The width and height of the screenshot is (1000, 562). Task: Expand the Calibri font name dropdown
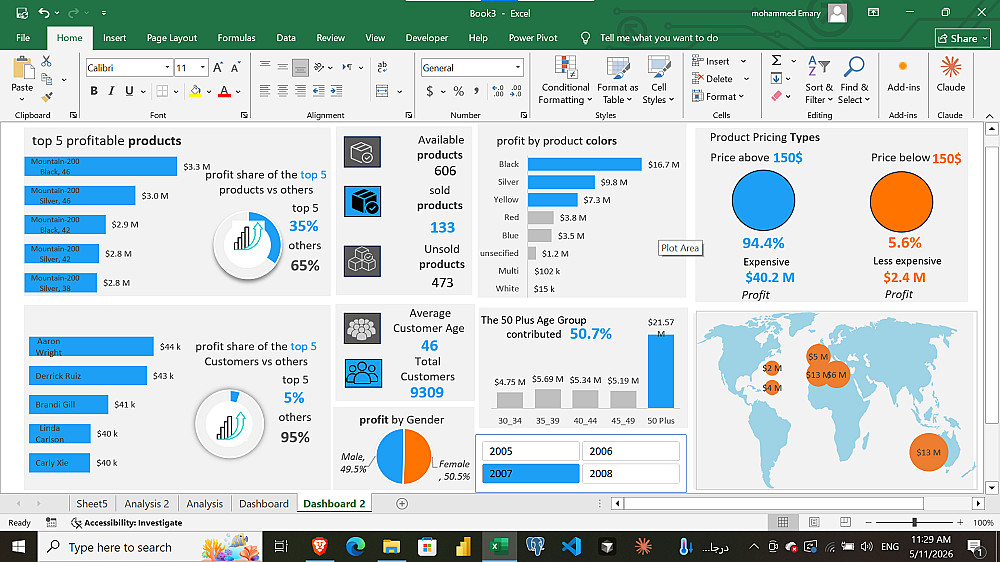coord(167,68)
